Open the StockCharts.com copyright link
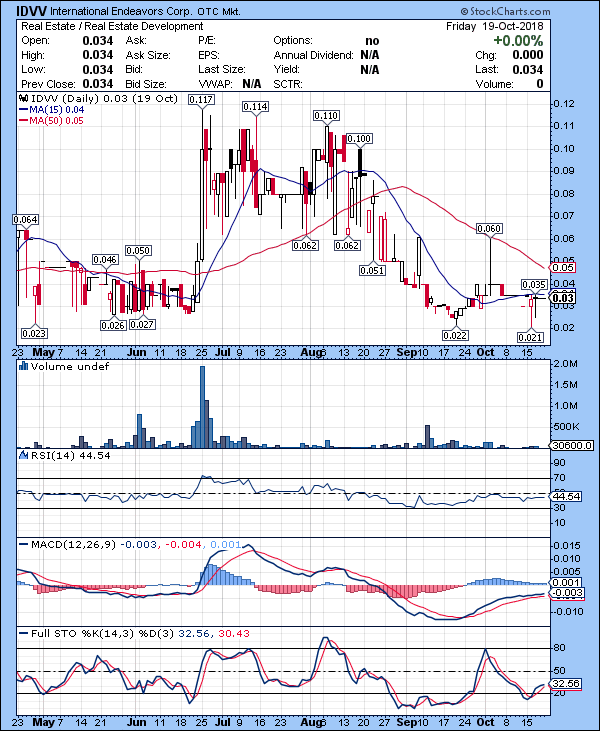The width and height of the screenshot is (600, 731). [505, 11]
